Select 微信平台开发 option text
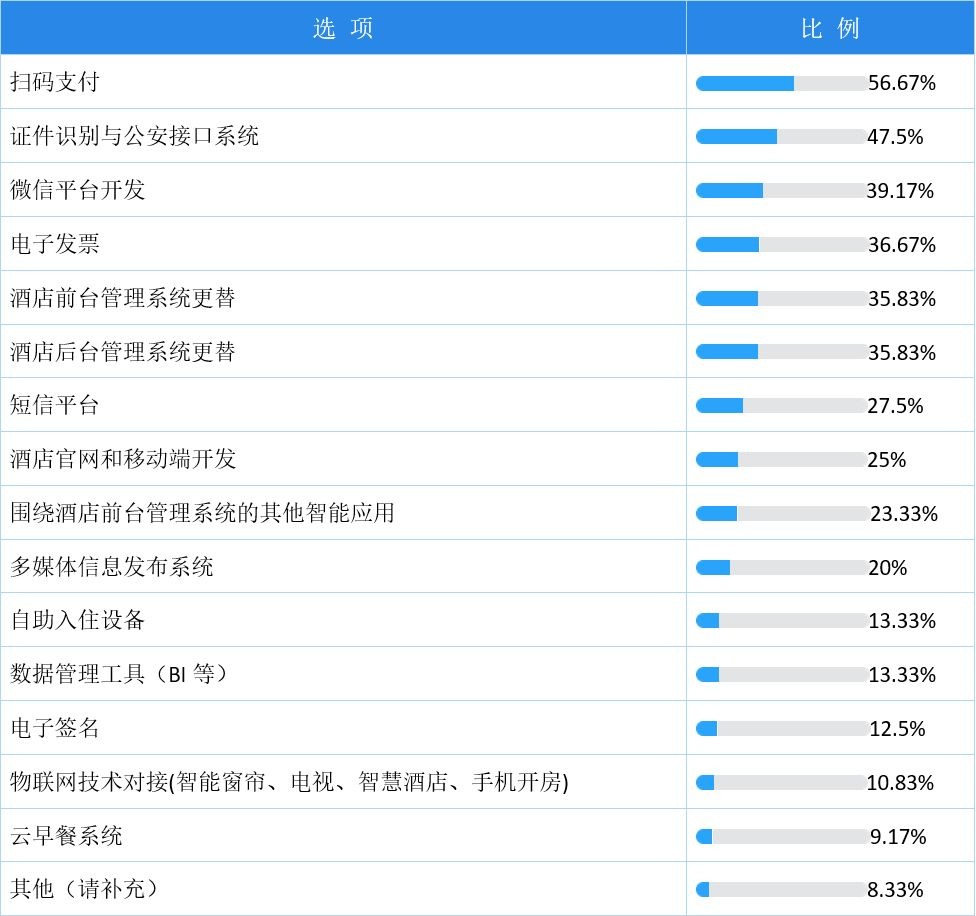 (78, 190)
